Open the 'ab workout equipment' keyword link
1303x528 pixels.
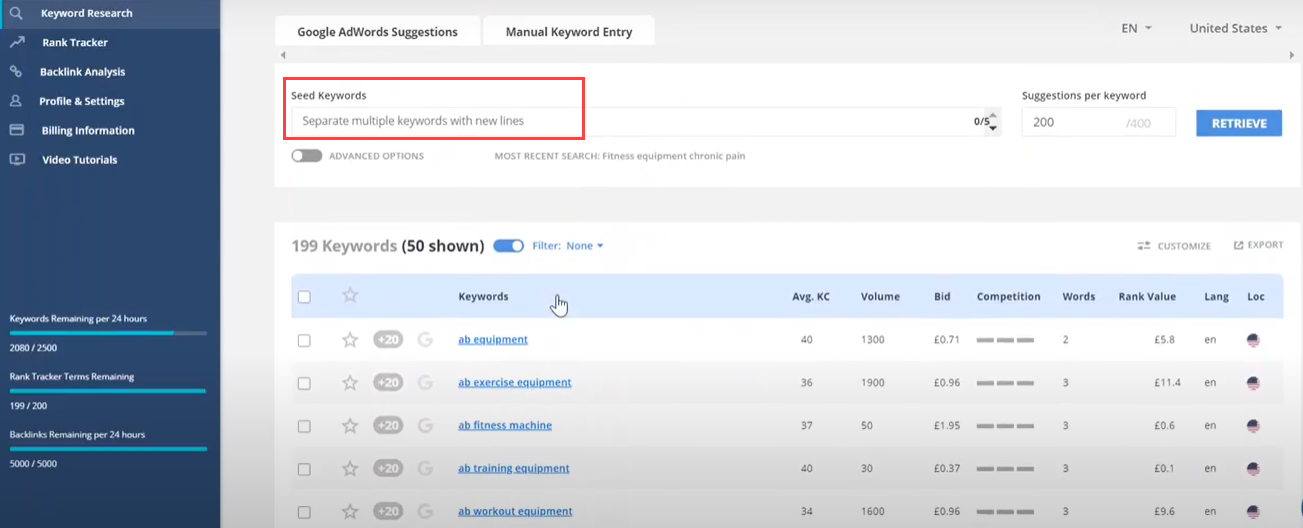coord(516,512)
